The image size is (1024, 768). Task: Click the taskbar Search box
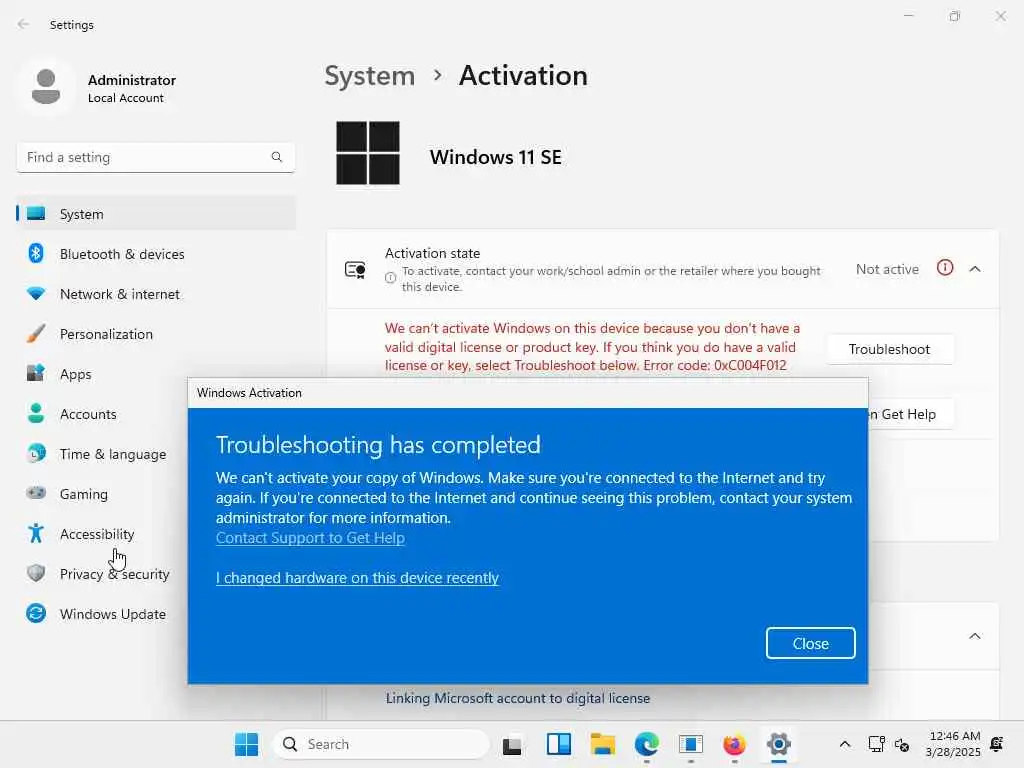tap(381, 744)
